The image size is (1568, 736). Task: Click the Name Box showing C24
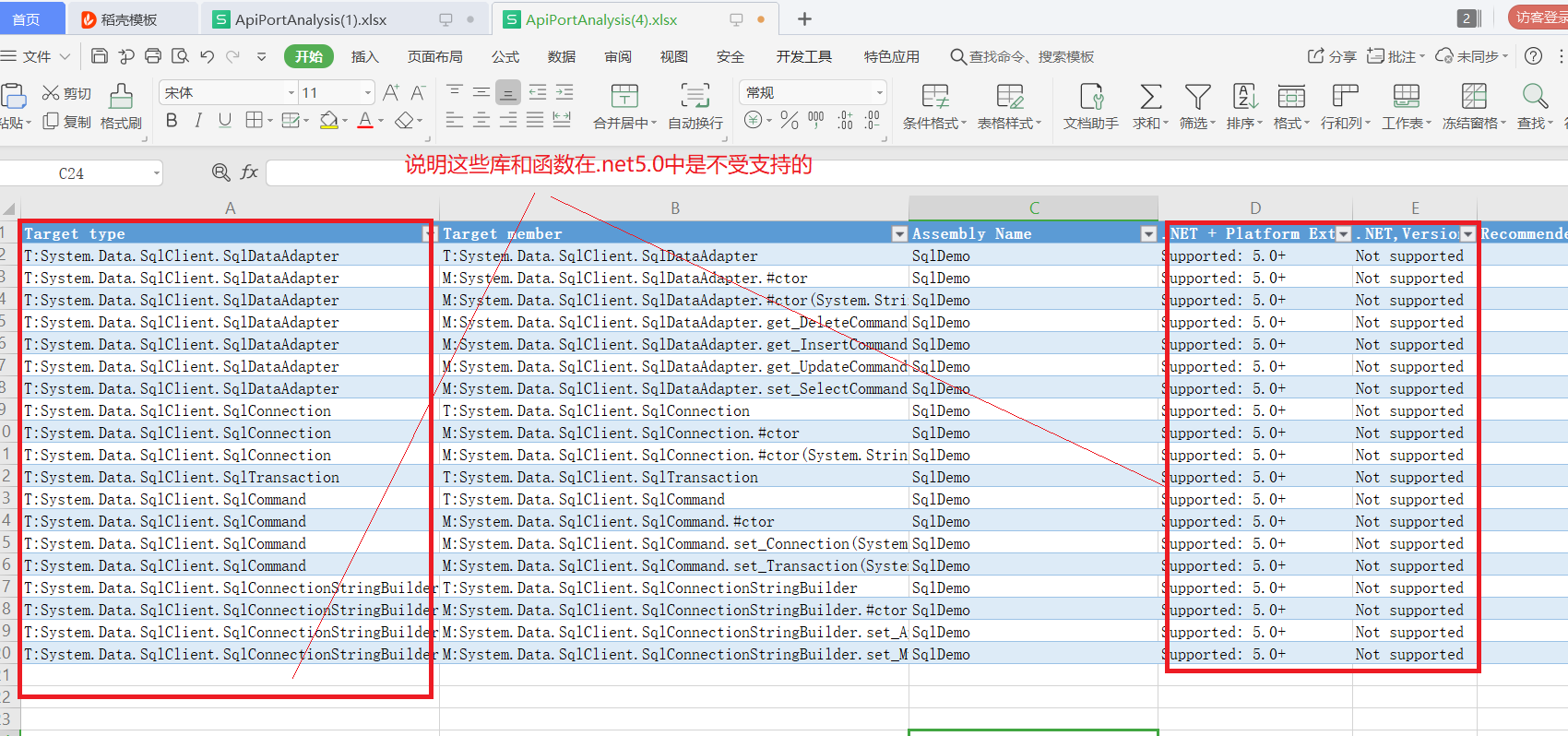(x=74, y=173)
